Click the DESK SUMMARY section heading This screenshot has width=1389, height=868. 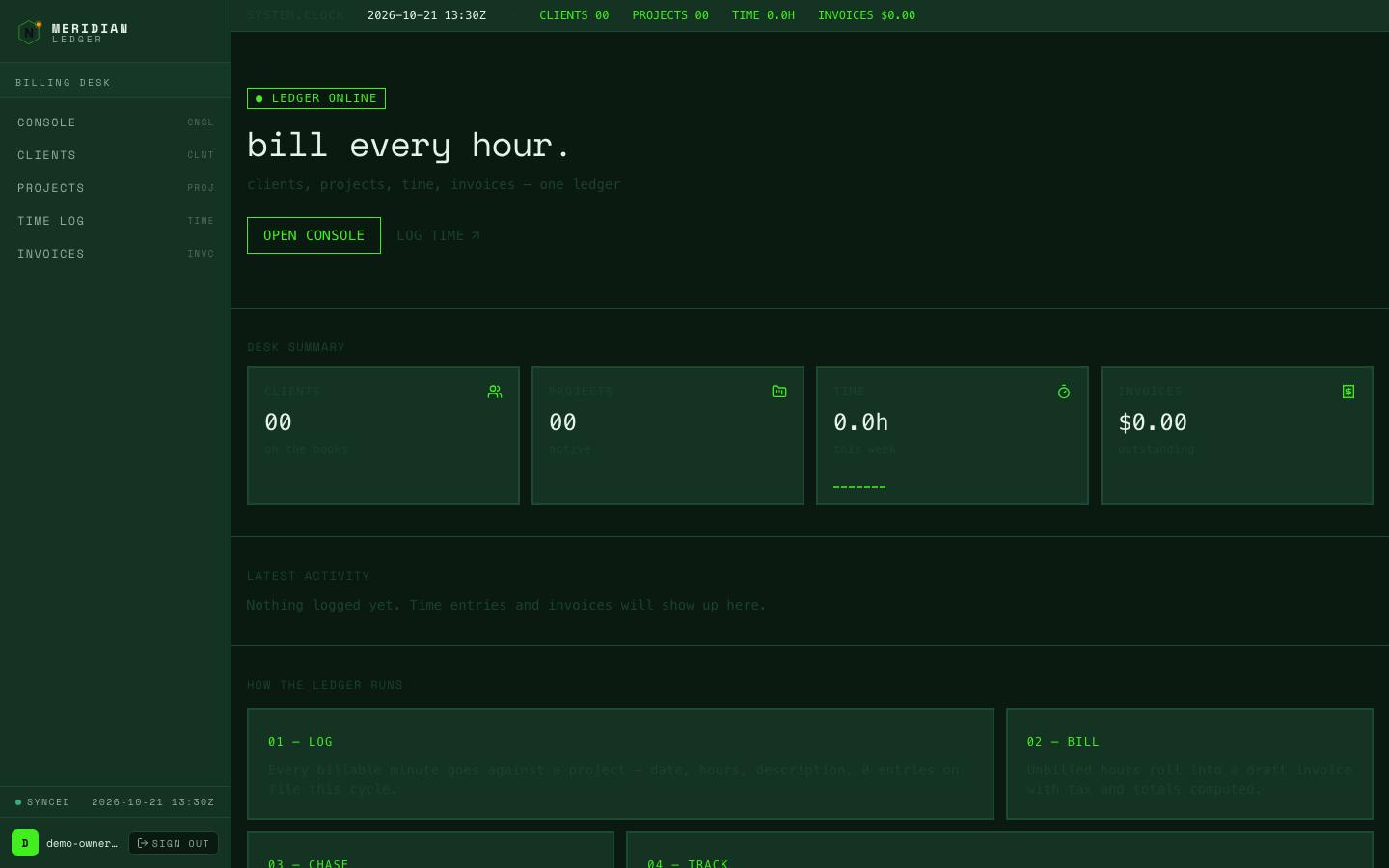click(x=296, y=347)
